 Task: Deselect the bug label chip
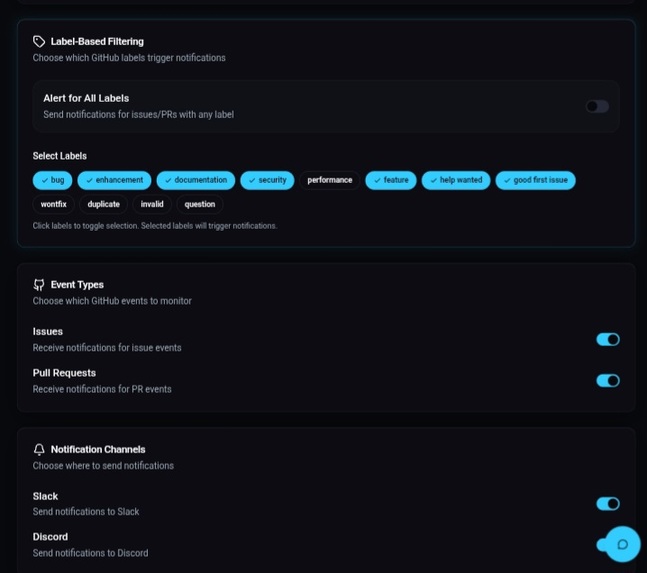click(52, 180)
